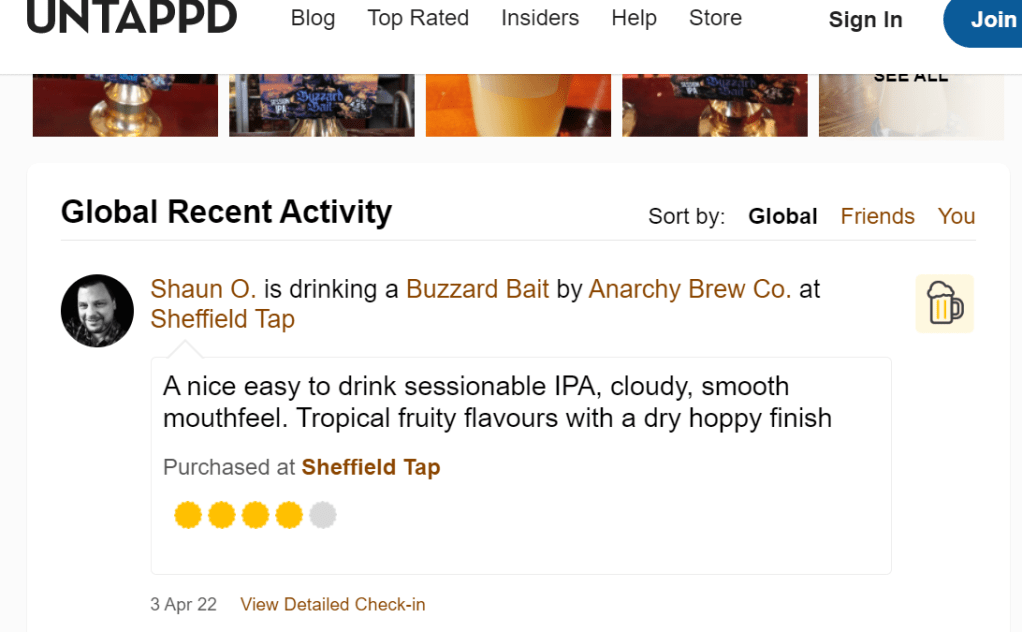
Task: Click Shaun O. username link
Action: coord(203,290)
